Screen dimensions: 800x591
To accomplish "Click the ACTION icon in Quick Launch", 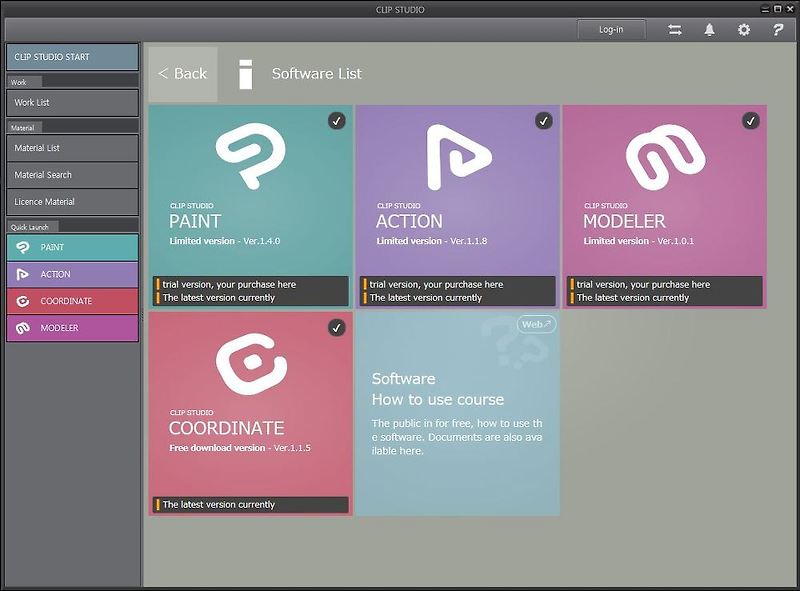I will [22, 274].
